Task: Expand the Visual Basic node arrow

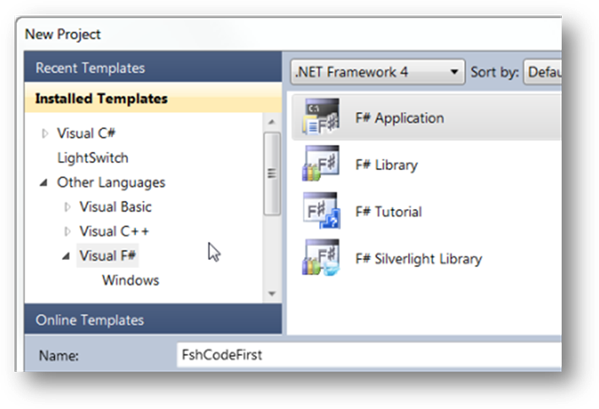Action: coord(67,207)
